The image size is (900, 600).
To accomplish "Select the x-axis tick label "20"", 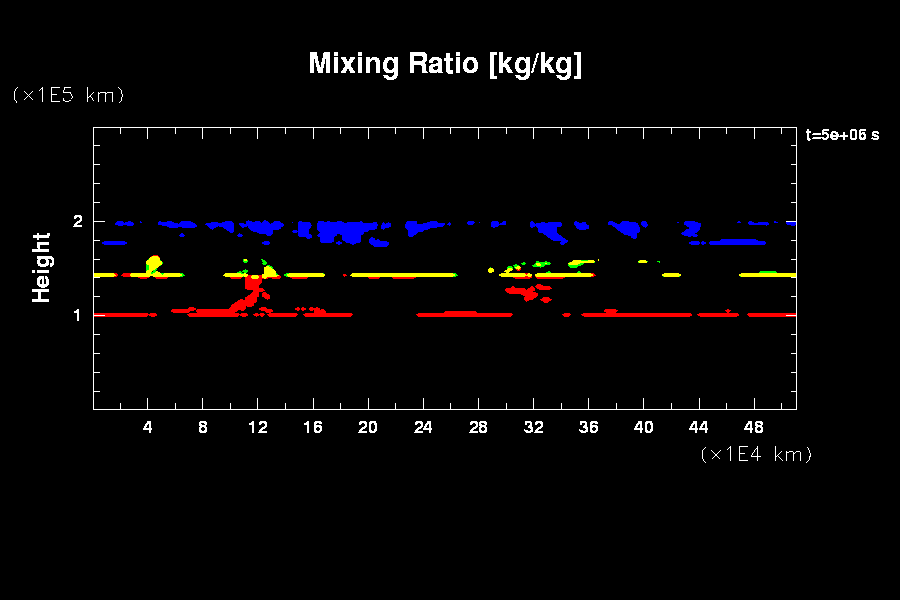I will pyautogui.click(x=368, y=427).
